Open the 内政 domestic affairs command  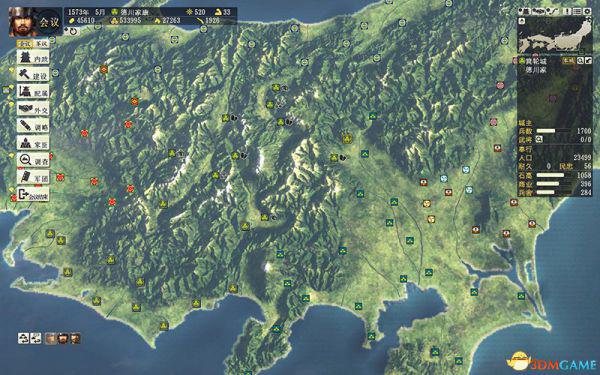tap(33, 57)
